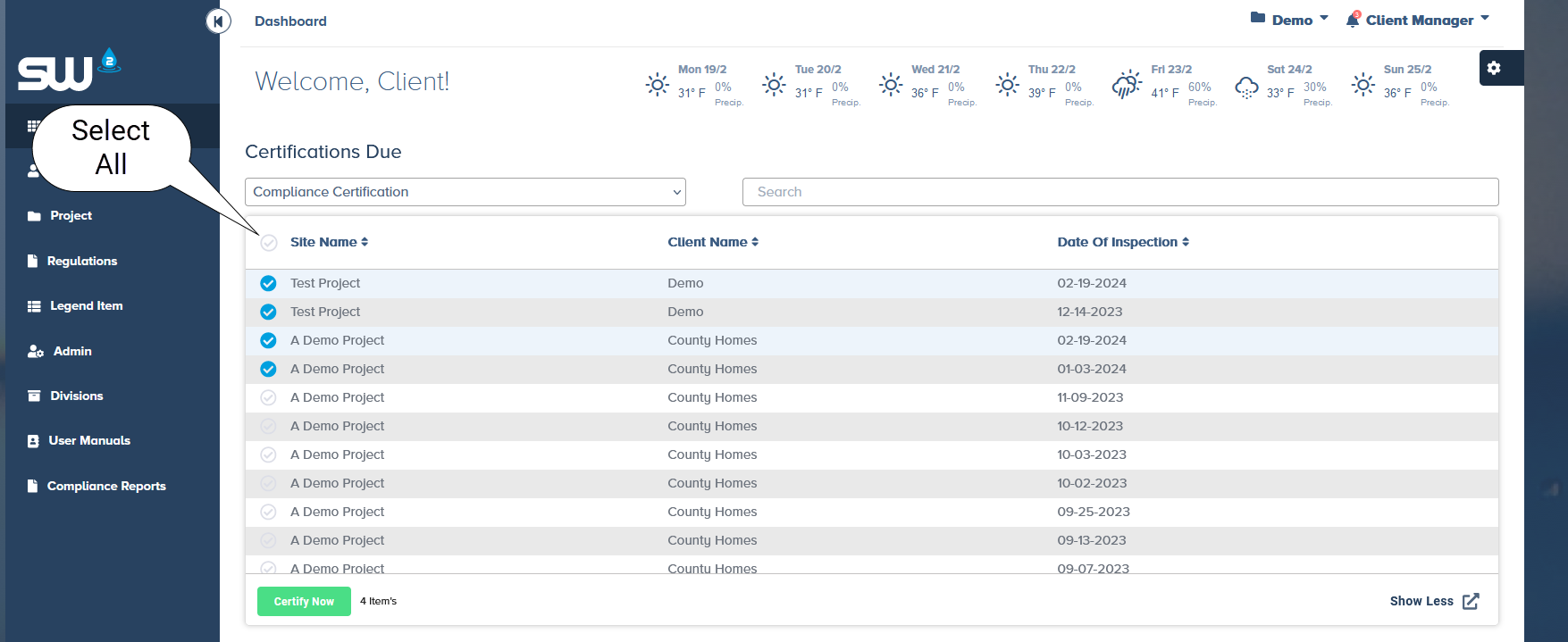Image resolution: width=1568 pixels, height=642 pixels.
Task: Click the Show Less link
Action: tap(1421, 601)
